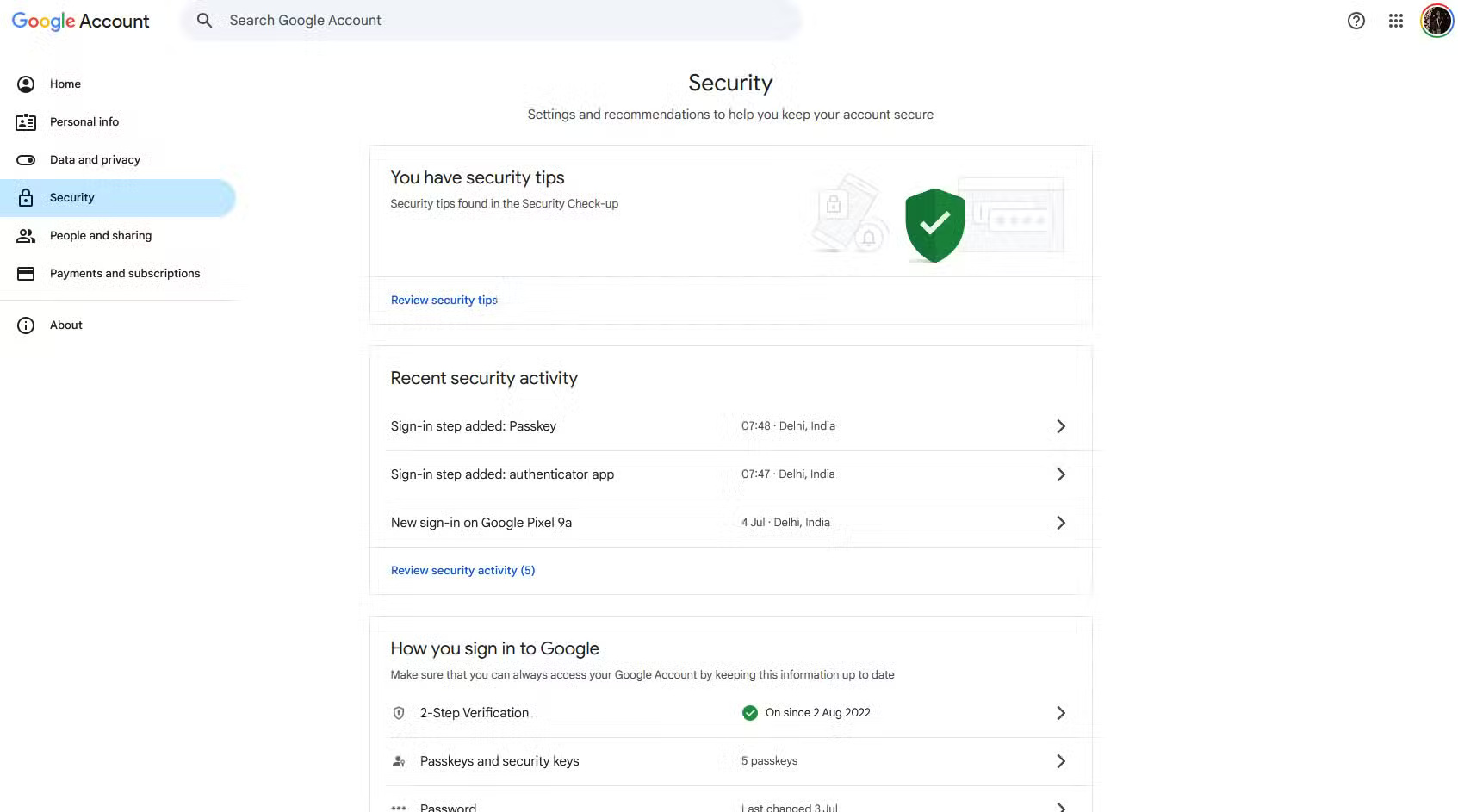Click the Google apps grid icon
This screenshot has height=812, width=1458.
coord(1396,21)
